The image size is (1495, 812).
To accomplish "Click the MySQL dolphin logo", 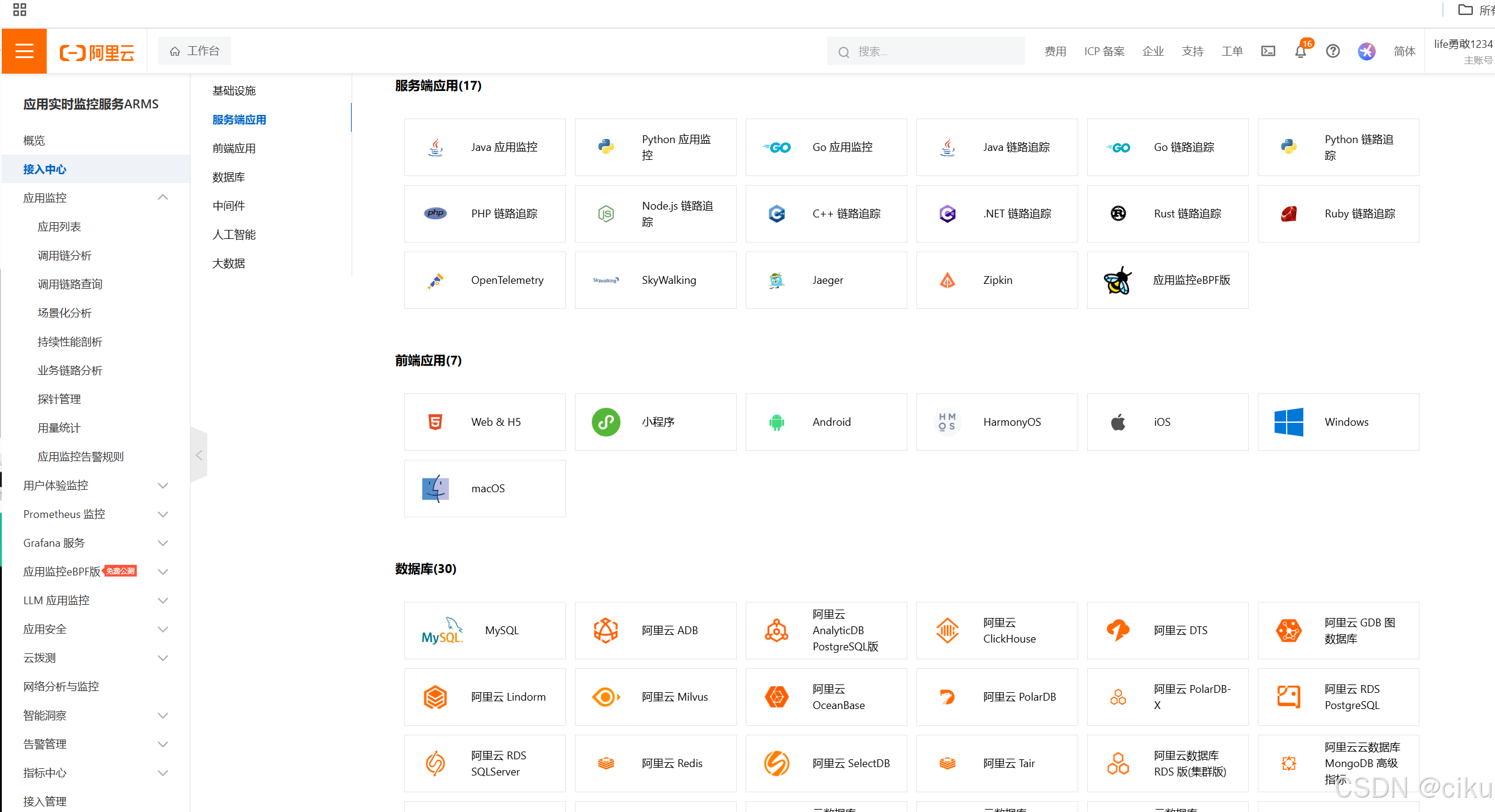I will 443,631.
